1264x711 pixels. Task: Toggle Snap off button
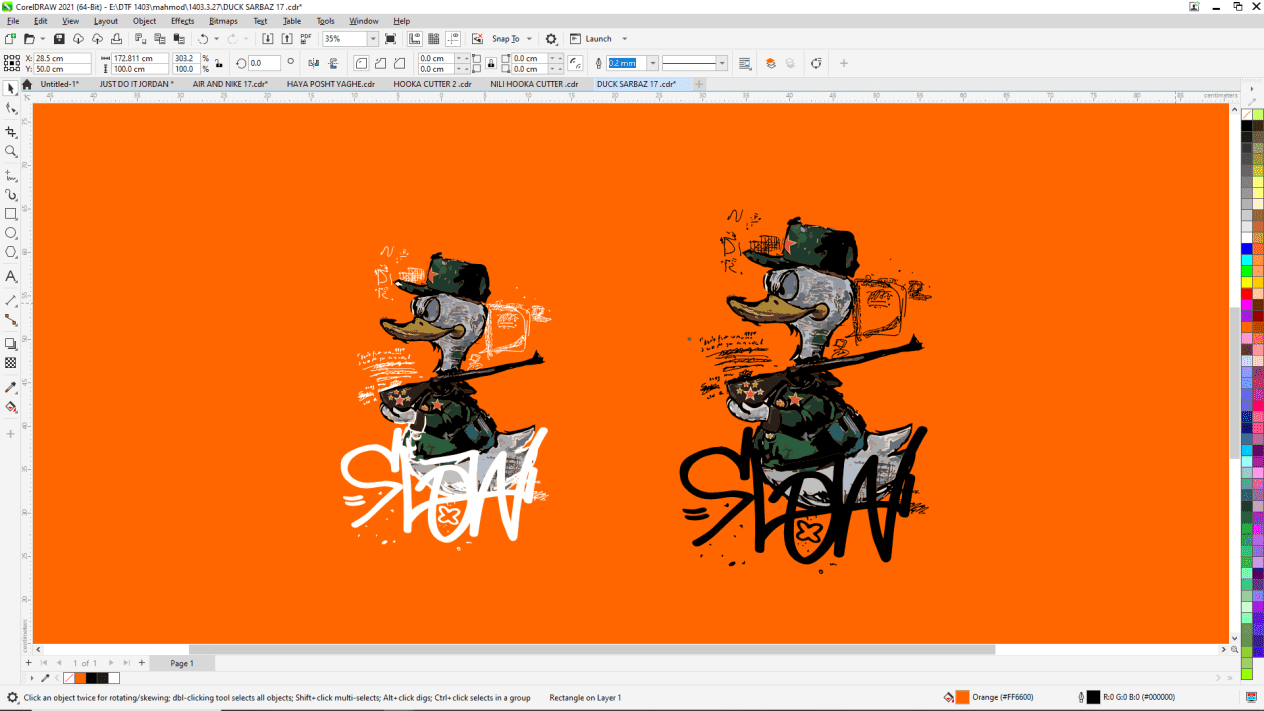point(478,39)
